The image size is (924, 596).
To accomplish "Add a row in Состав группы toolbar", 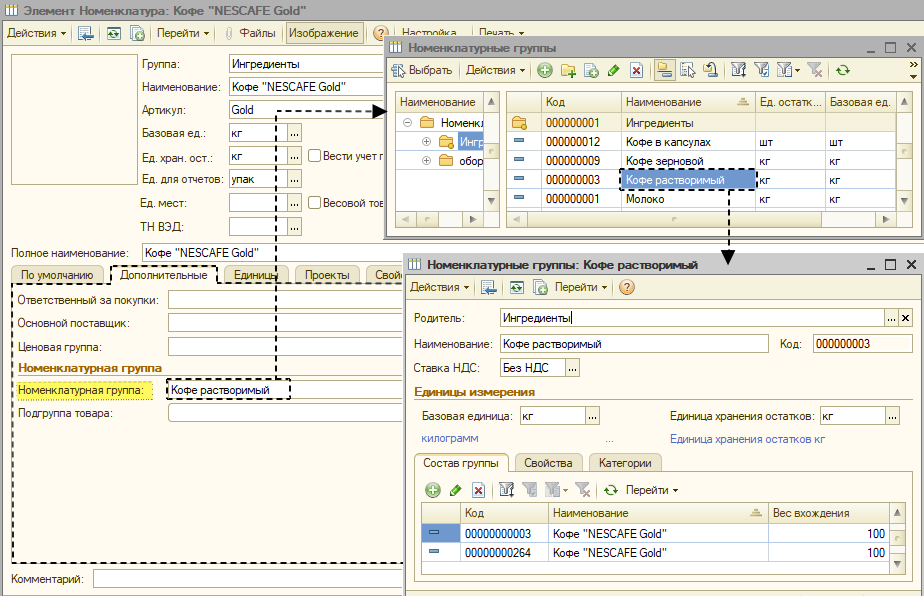I will [x=433, y=490].
